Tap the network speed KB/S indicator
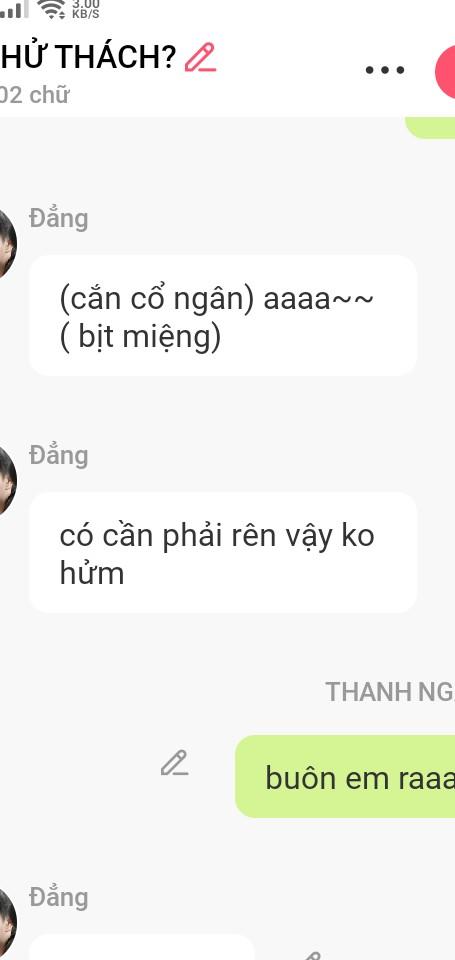This screenshot has height=960, width=455. click(86, 9)
